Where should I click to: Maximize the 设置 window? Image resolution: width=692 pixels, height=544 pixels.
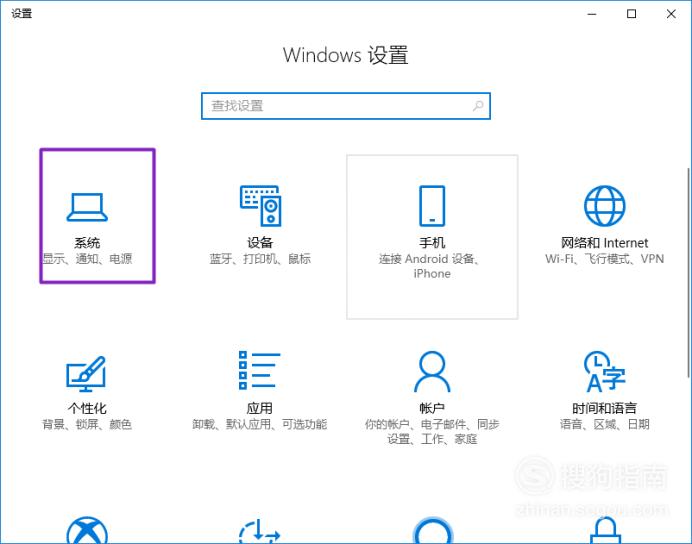pos(632,14)
